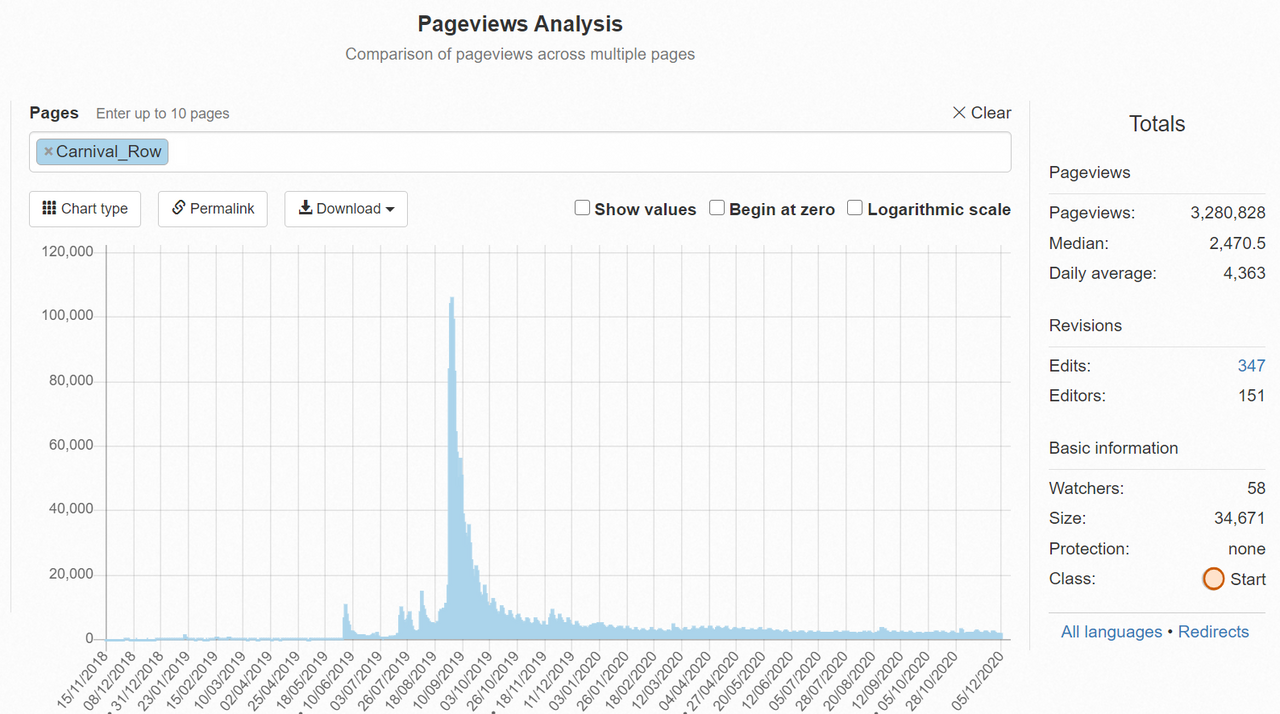Click the Totals heading
This screenshot has width=1280, height=714.
1157,124
